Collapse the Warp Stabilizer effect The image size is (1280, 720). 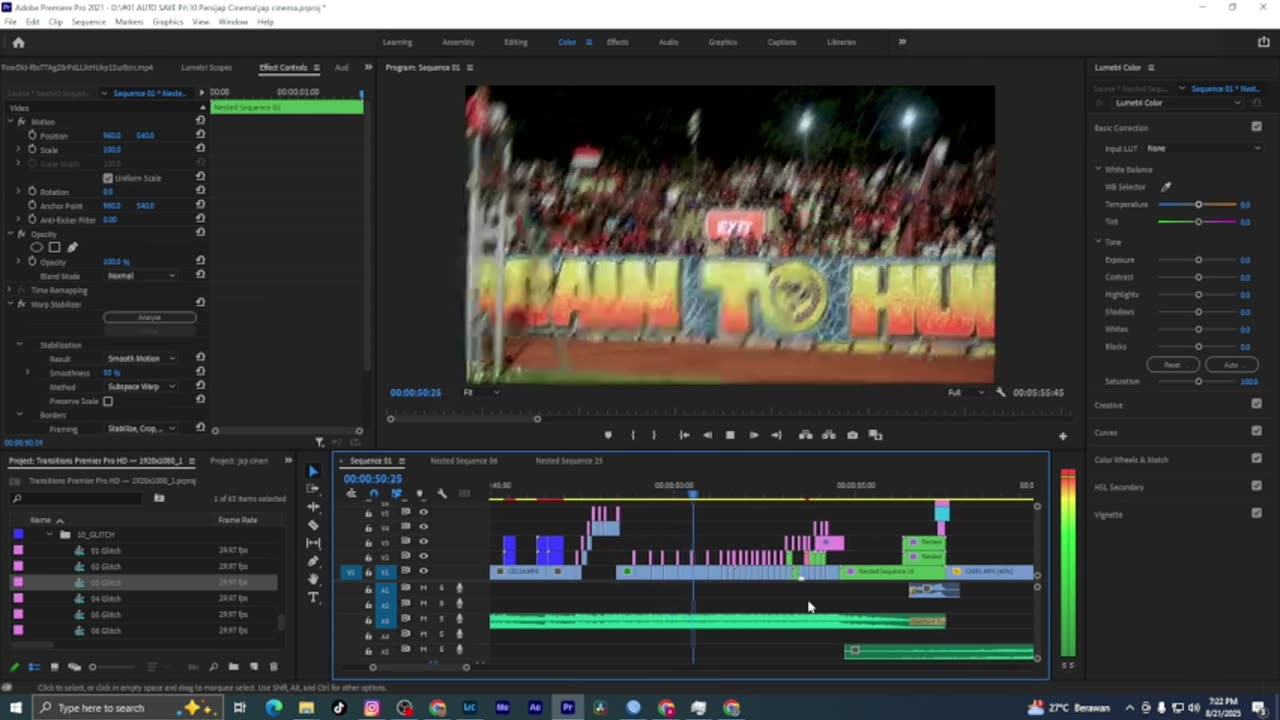(x=9, y=304)
